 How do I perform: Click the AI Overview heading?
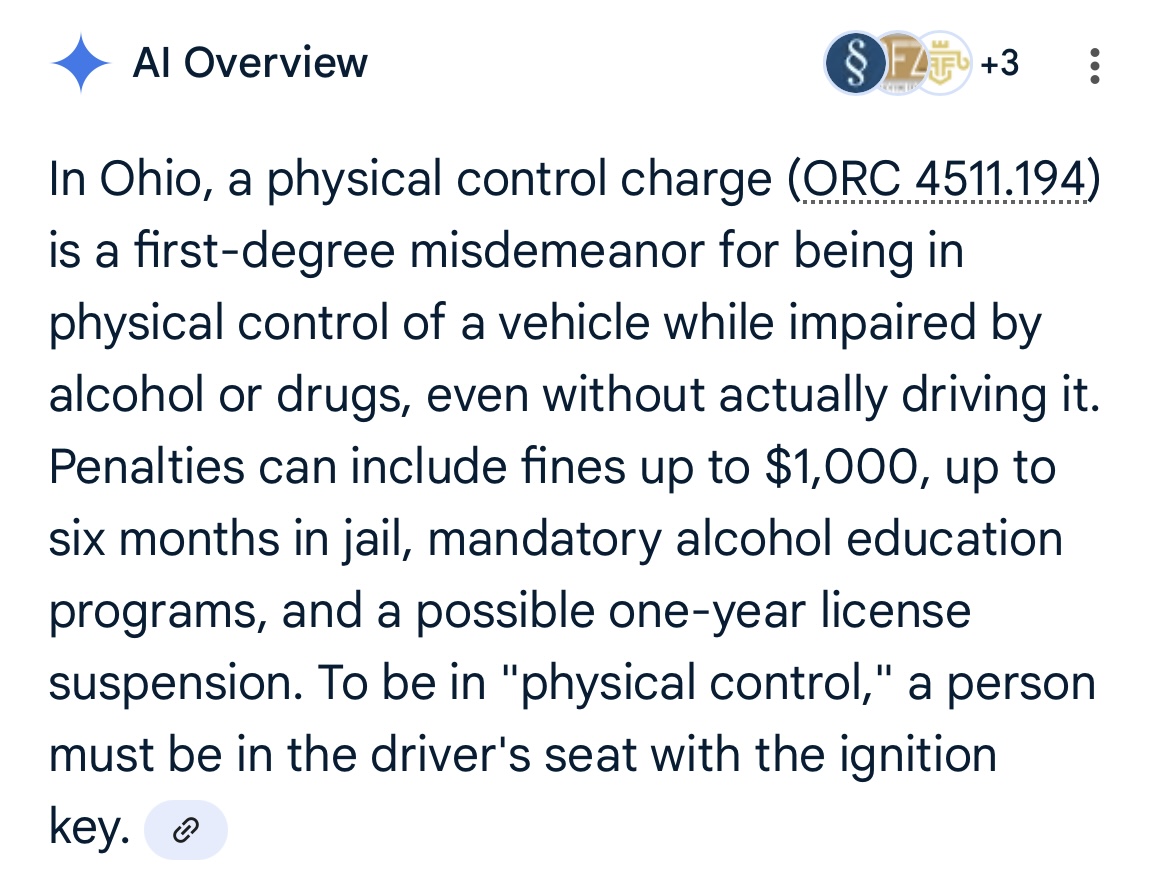[x=250, y=64]
